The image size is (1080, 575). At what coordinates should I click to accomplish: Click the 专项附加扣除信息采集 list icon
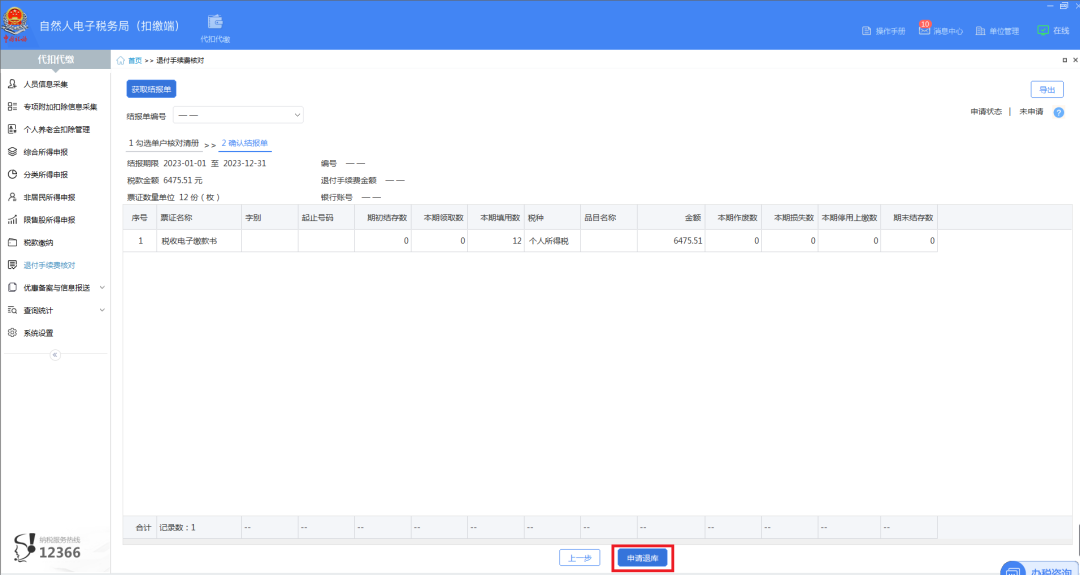12,107
